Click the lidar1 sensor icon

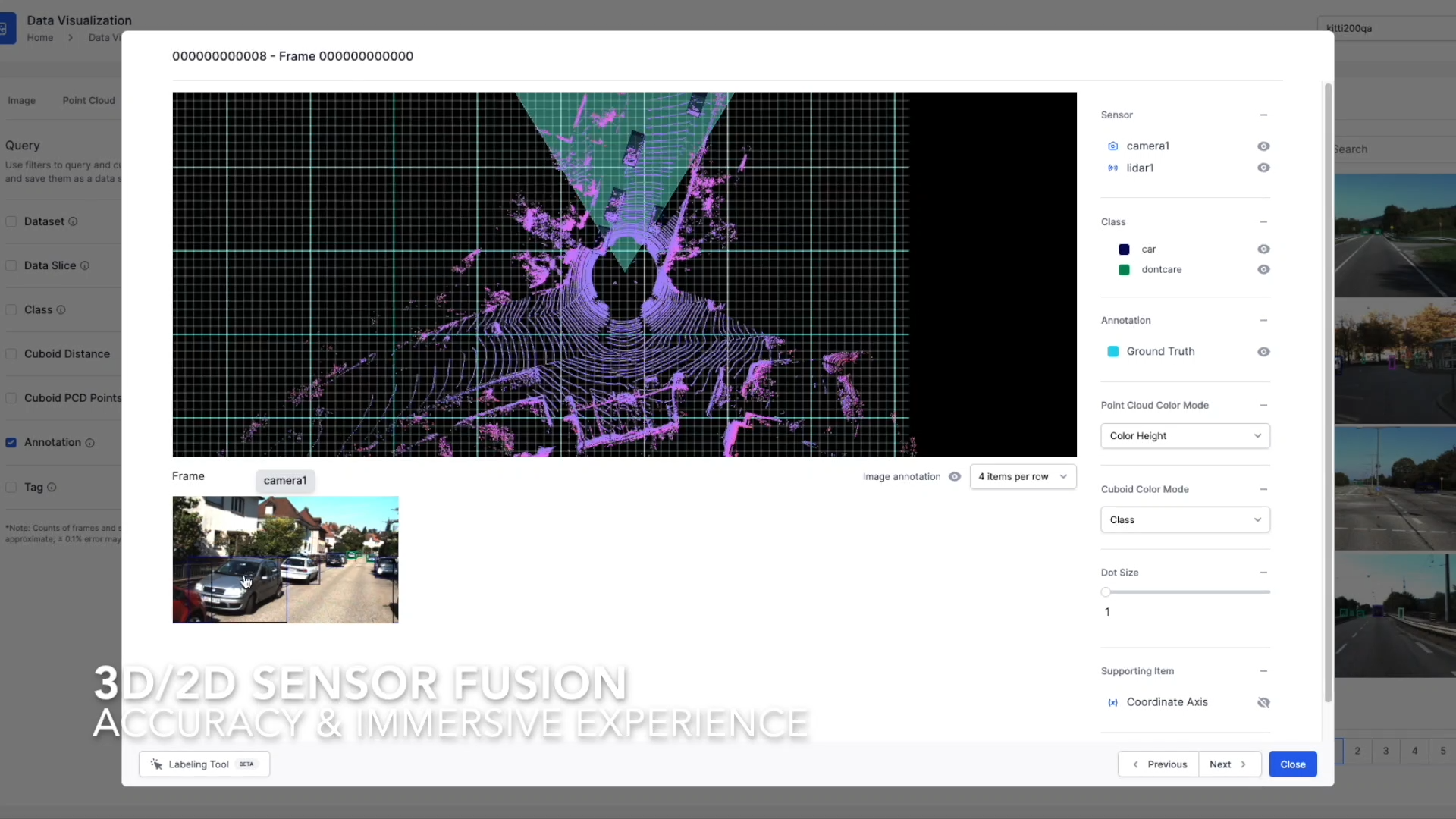tap(1113, 168)
